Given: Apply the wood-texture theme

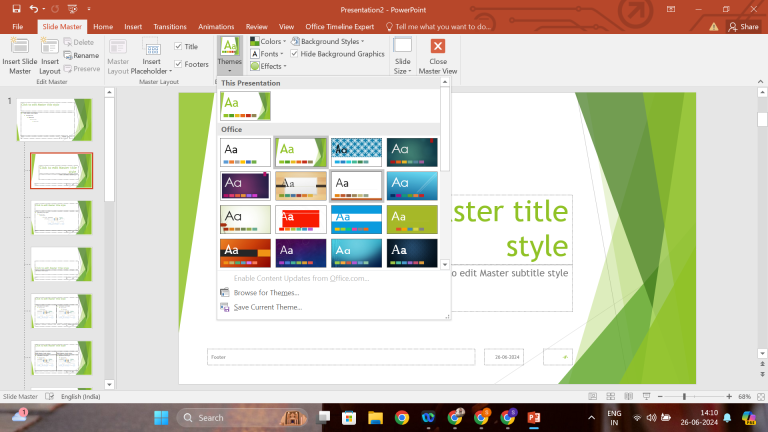Looking at the screenshot, I should [x=301, y=186].
